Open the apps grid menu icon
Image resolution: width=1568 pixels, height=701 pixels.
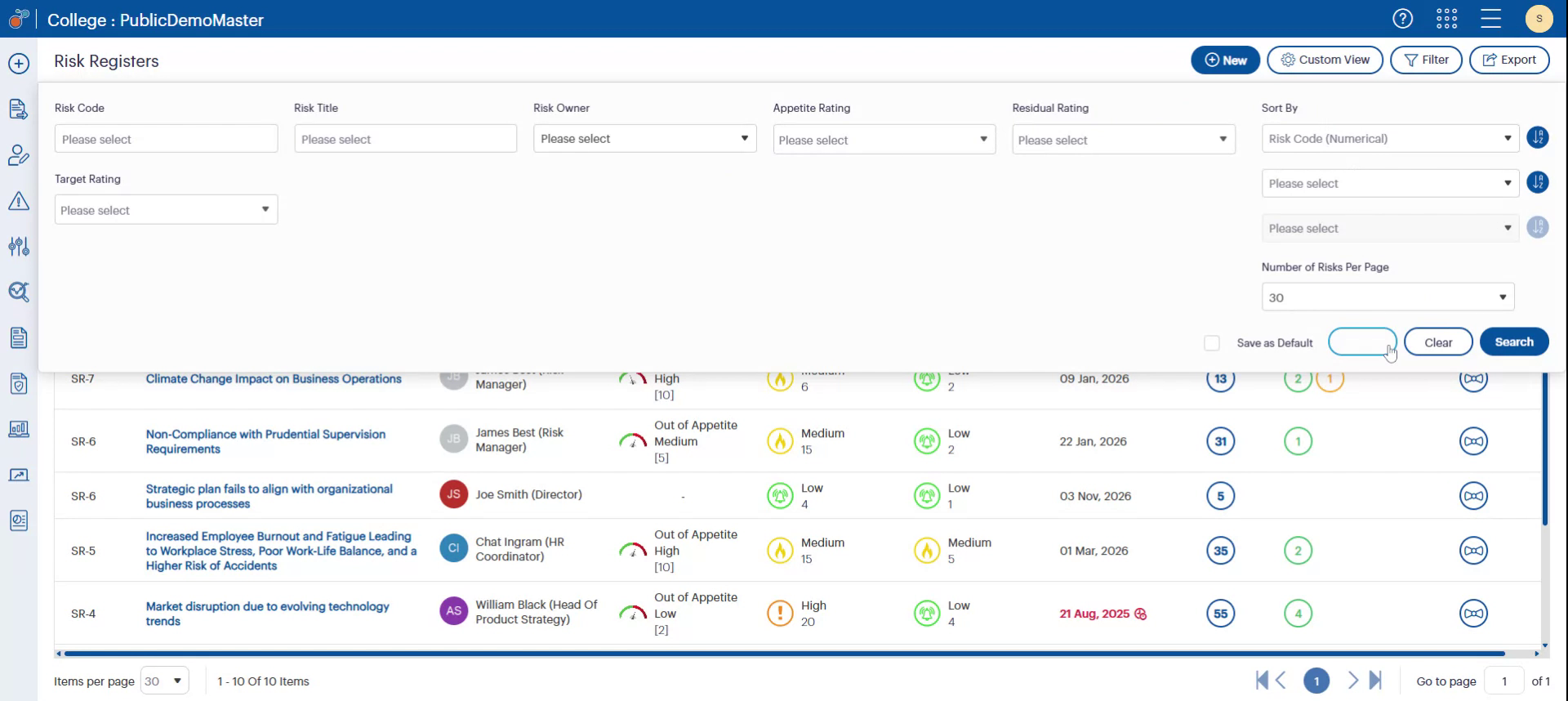1446,19
